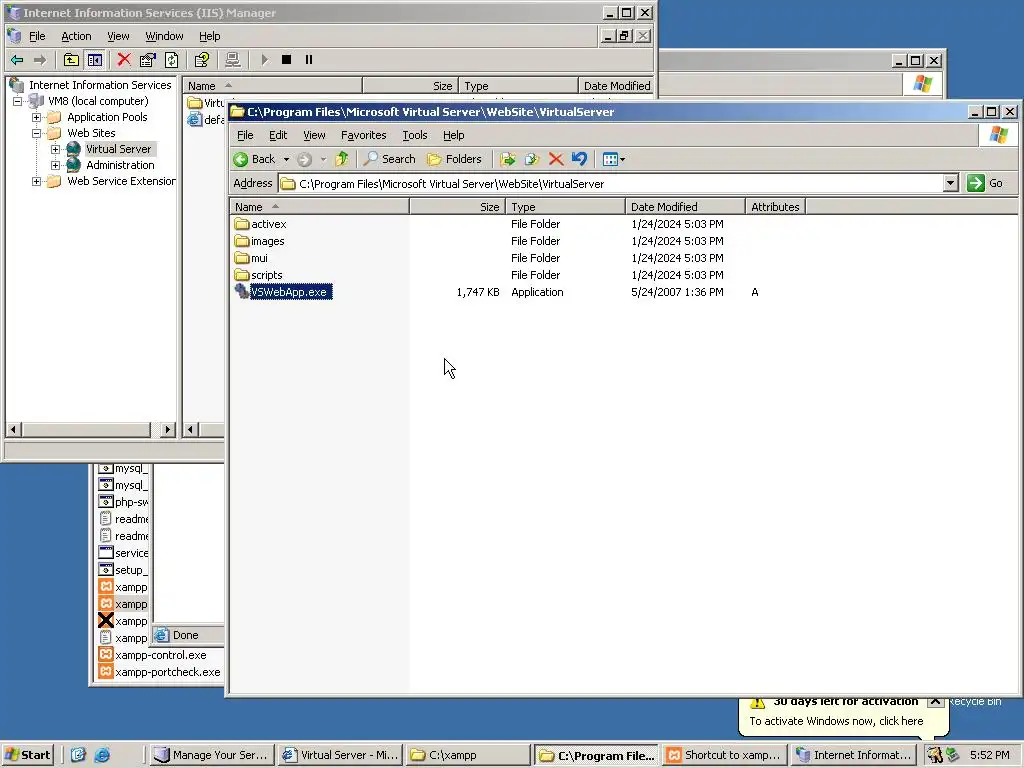Click the IIS Manager up one level icon
1024x768 pixels.
click(x=71, y=60)
